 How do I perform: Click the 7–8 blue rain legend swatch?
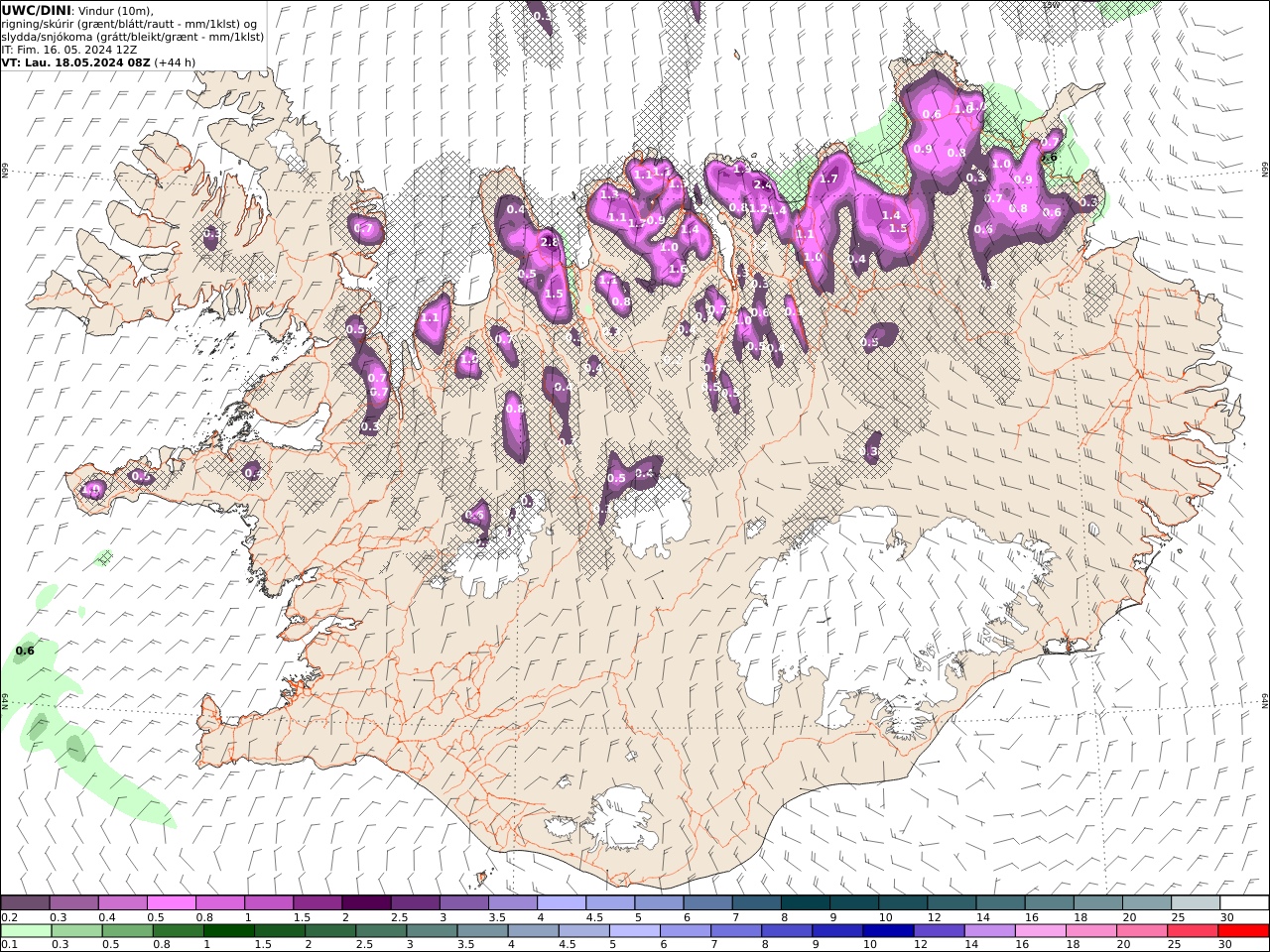[x=735, y=930]
